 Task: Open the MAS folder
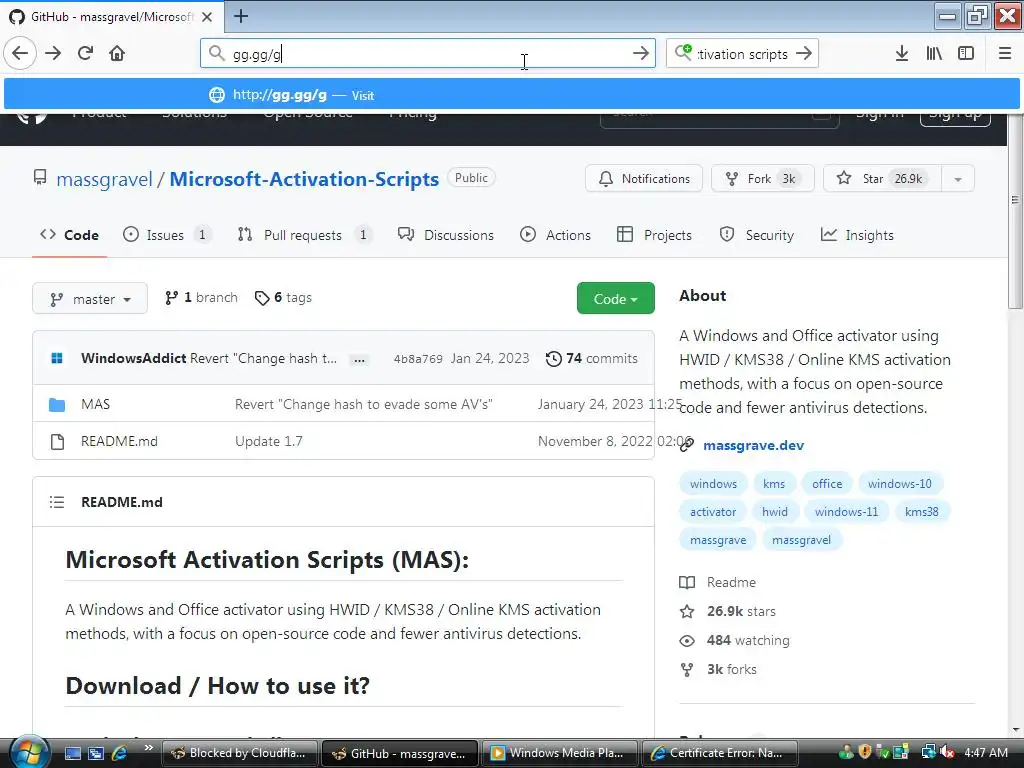point(95,404)
